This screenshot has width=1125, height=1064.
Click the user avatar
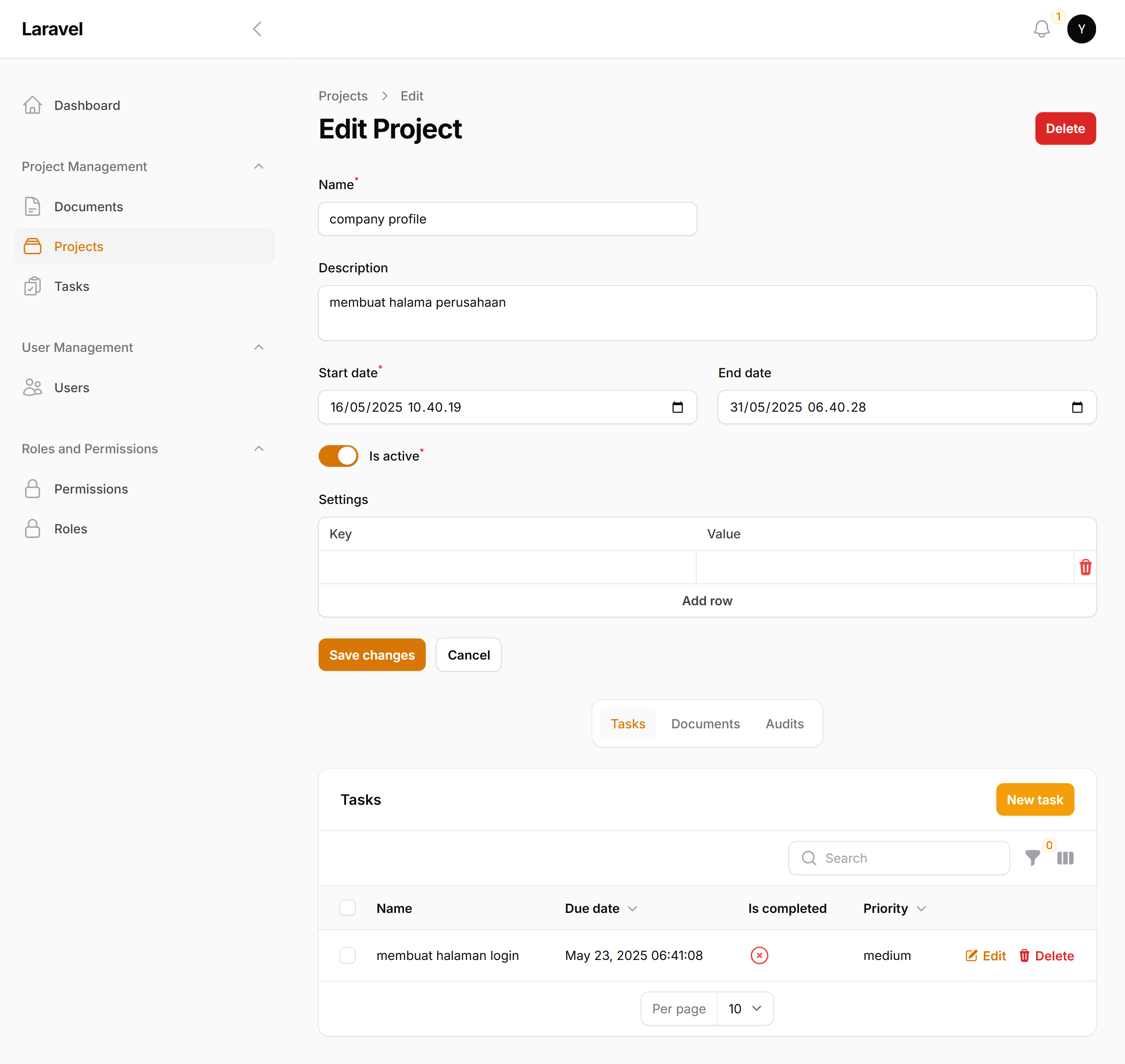click(x=1082, y=29)
